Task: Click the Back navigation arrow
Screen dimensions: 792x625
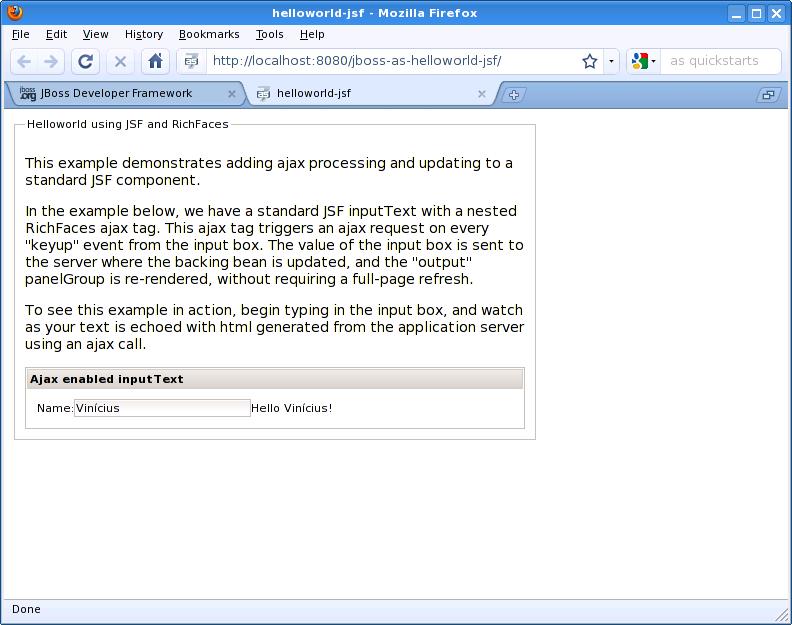Action: (x=24, y=62)
